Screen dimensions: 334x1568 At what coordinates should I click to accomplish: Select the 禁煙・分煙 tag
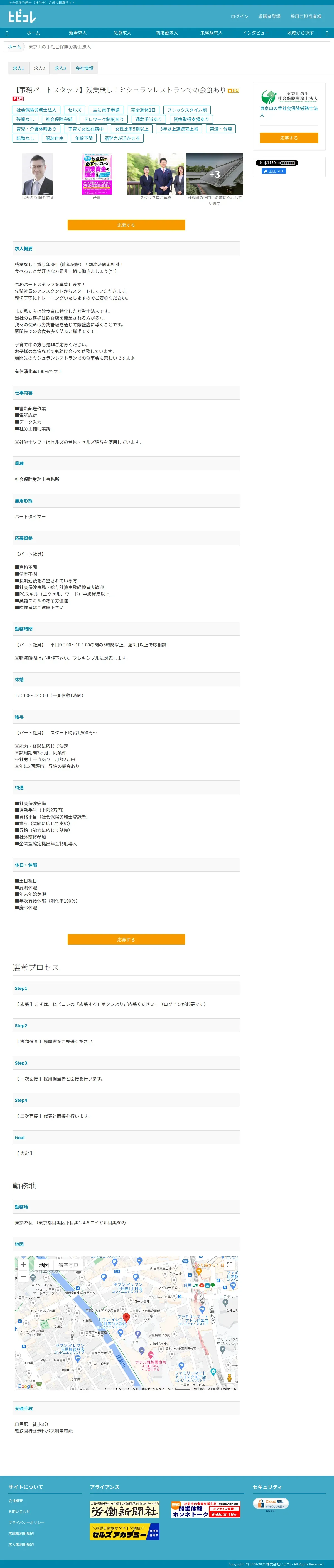click(221, 129)
